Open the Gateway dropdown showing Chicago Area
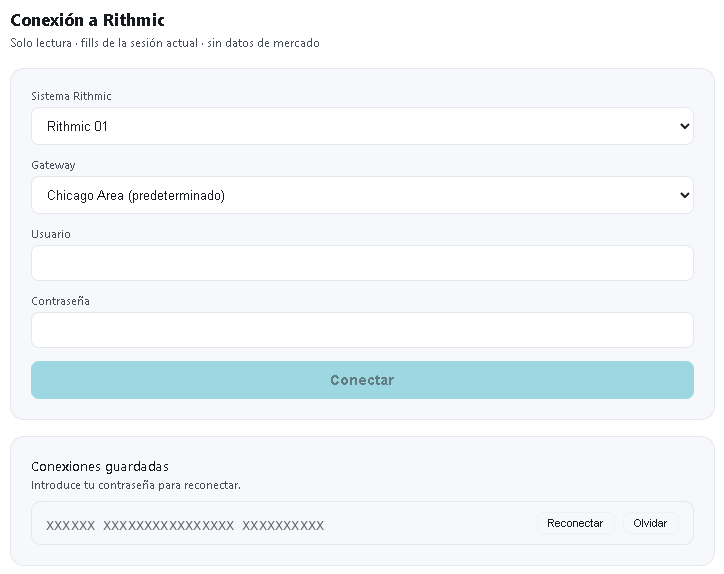Image resolution: width=724 pixels, height=574 pixels. pos(362,195)
